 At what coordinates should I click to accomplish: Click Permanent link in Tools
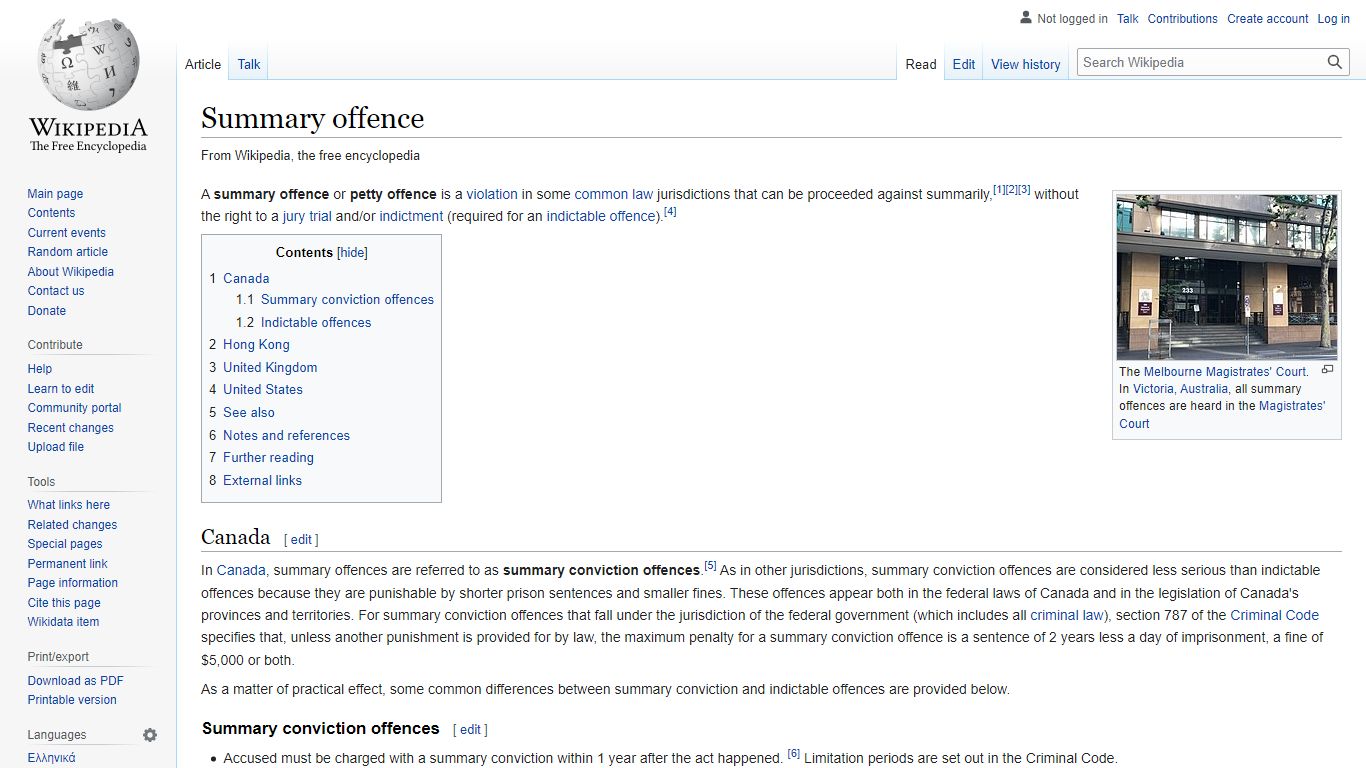pyautogui.click(x=67, y=564)
